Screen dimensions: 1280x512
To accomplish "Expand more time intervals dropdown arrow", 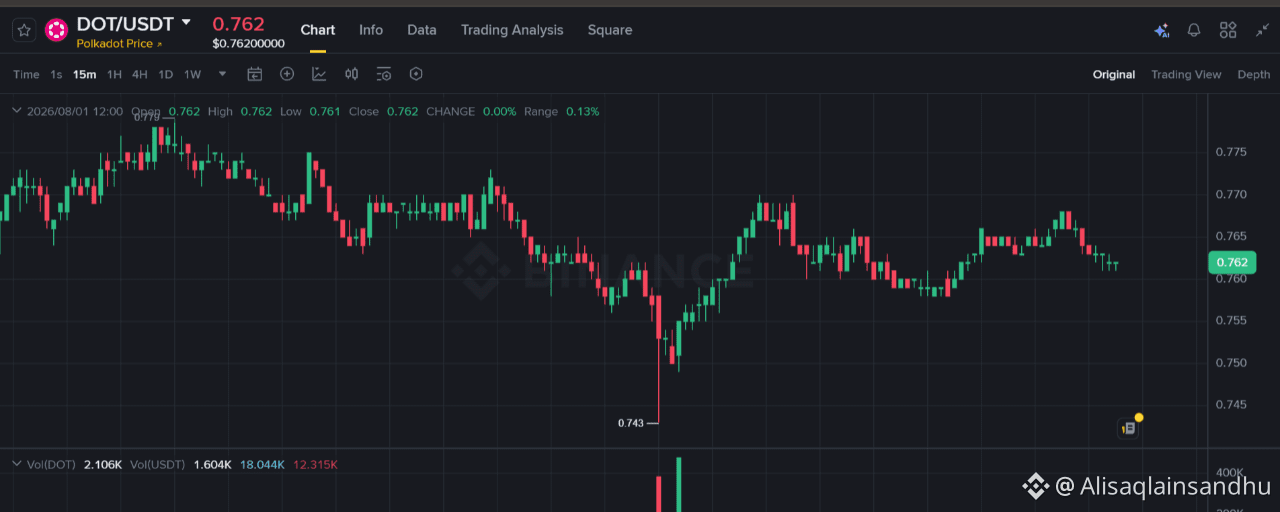I will click(x=222, y=74).
